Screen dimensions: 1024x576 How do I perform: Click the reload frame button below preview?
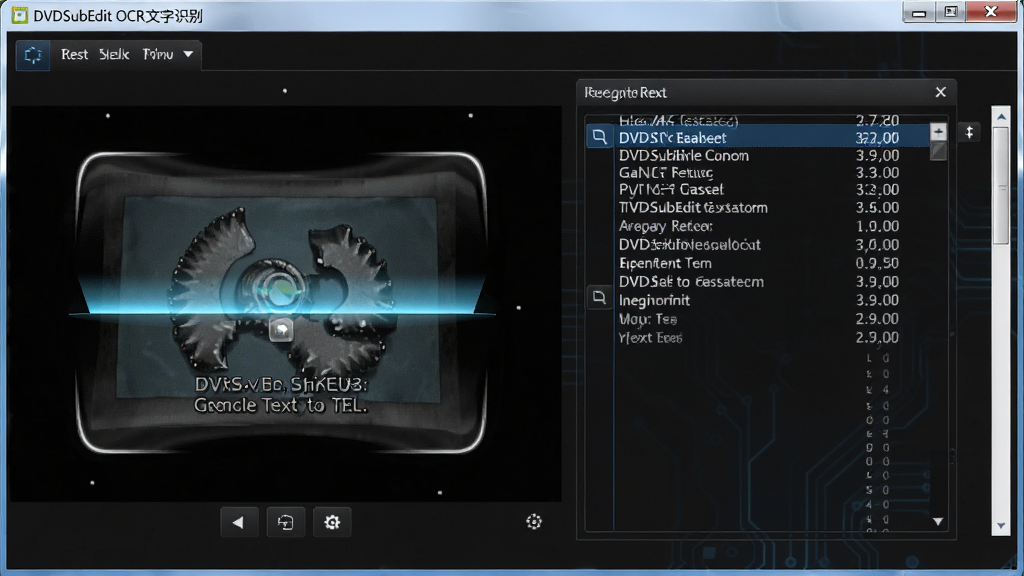pyautogui.click(x=285, y=522)
